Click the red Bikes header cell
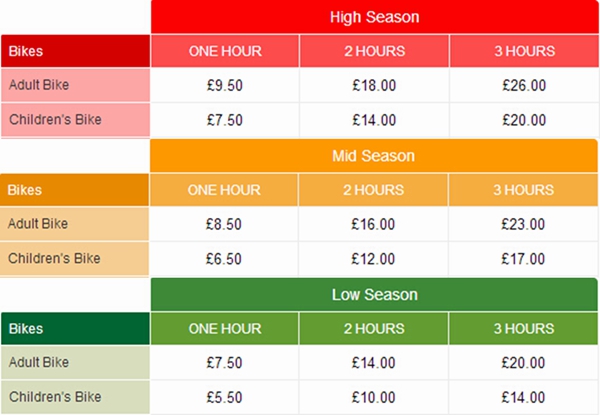This screenshot has width=600, height=415. click(x=76, y=52)
